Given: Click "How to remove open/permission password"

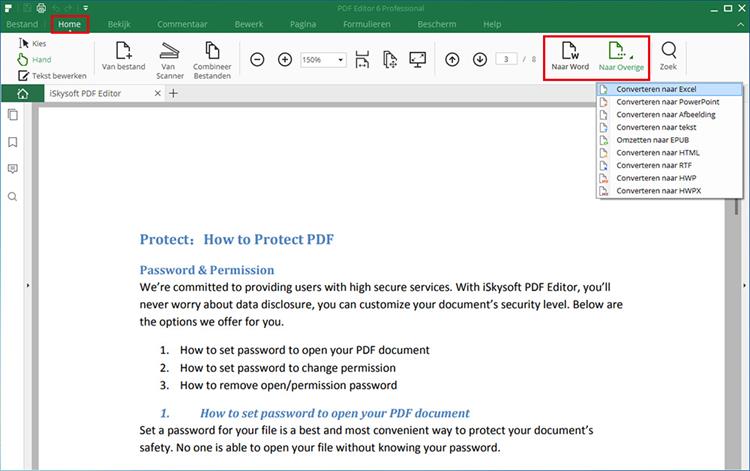Looking at the screenshot, I should (x=288, y=385).
